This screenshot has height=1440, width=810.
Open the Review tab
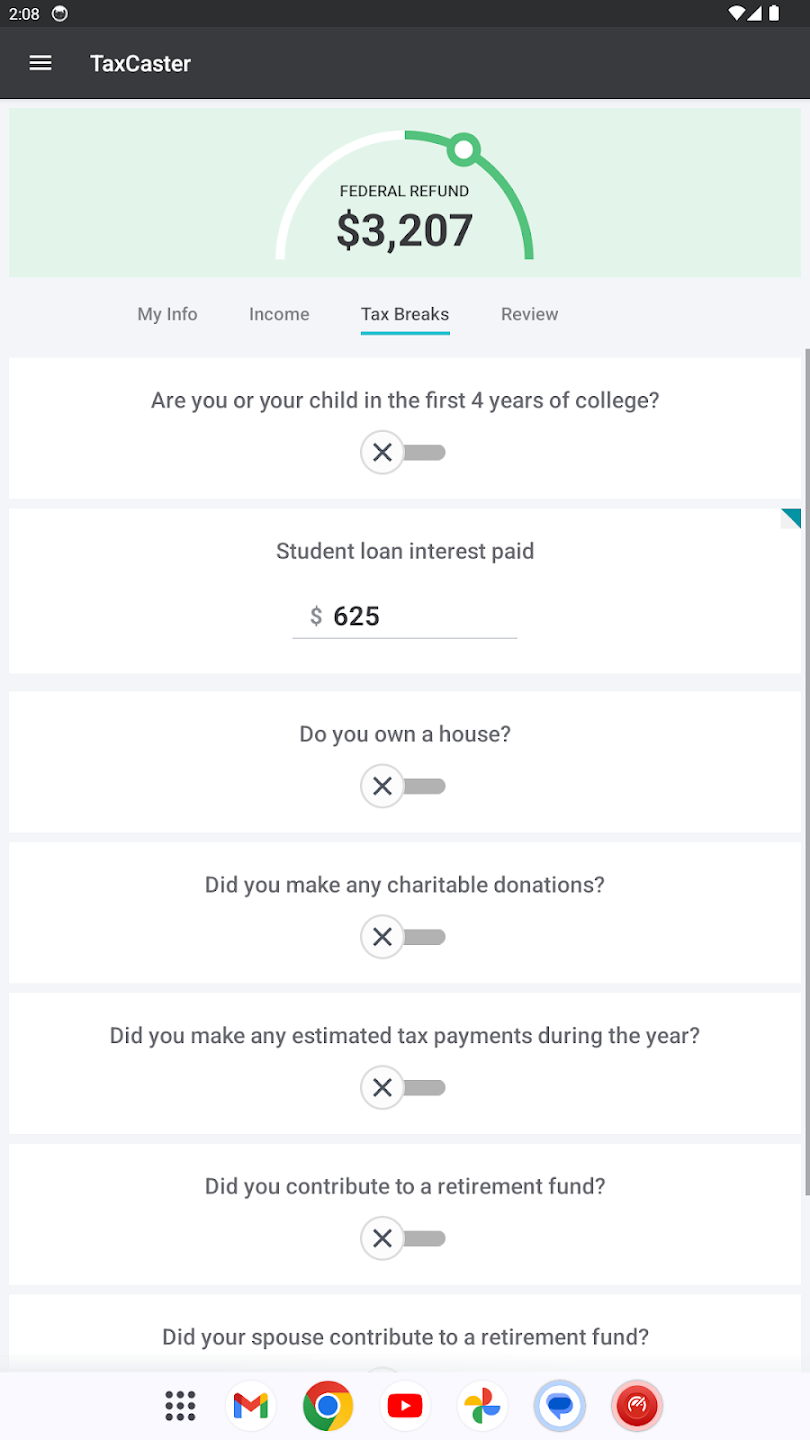(x=529, y=314)
